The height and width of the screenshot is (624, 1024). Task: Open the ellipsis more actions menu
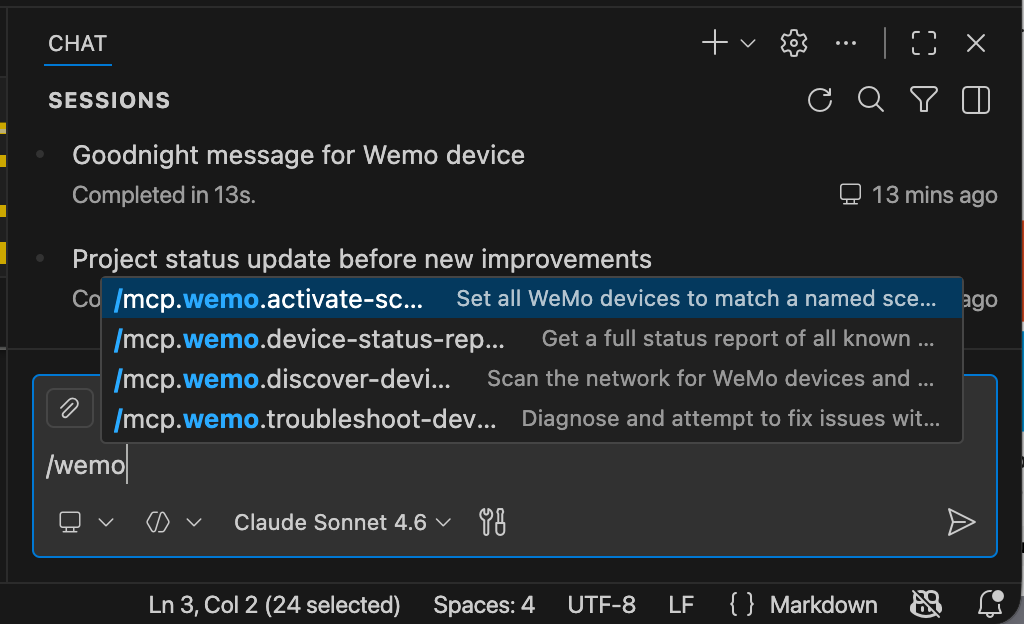click(x=846, y=42)
